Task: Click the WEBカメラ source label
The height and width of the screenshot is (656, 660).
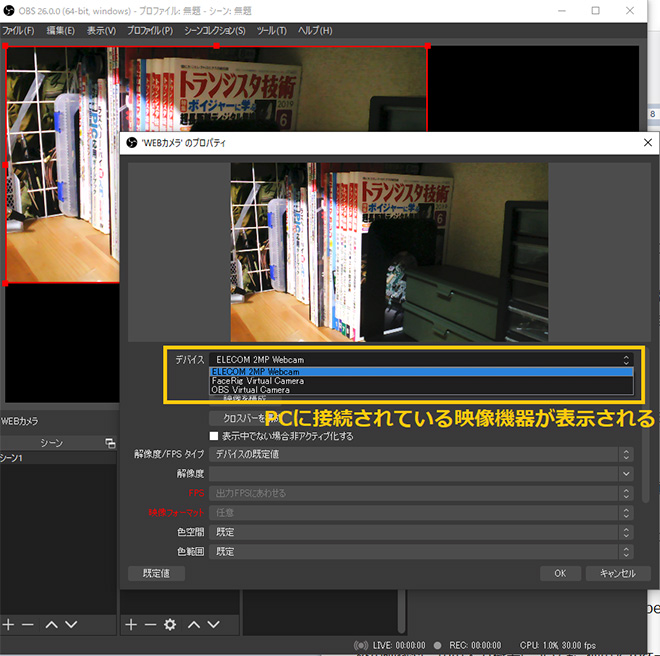Action: tap(19, 421)
